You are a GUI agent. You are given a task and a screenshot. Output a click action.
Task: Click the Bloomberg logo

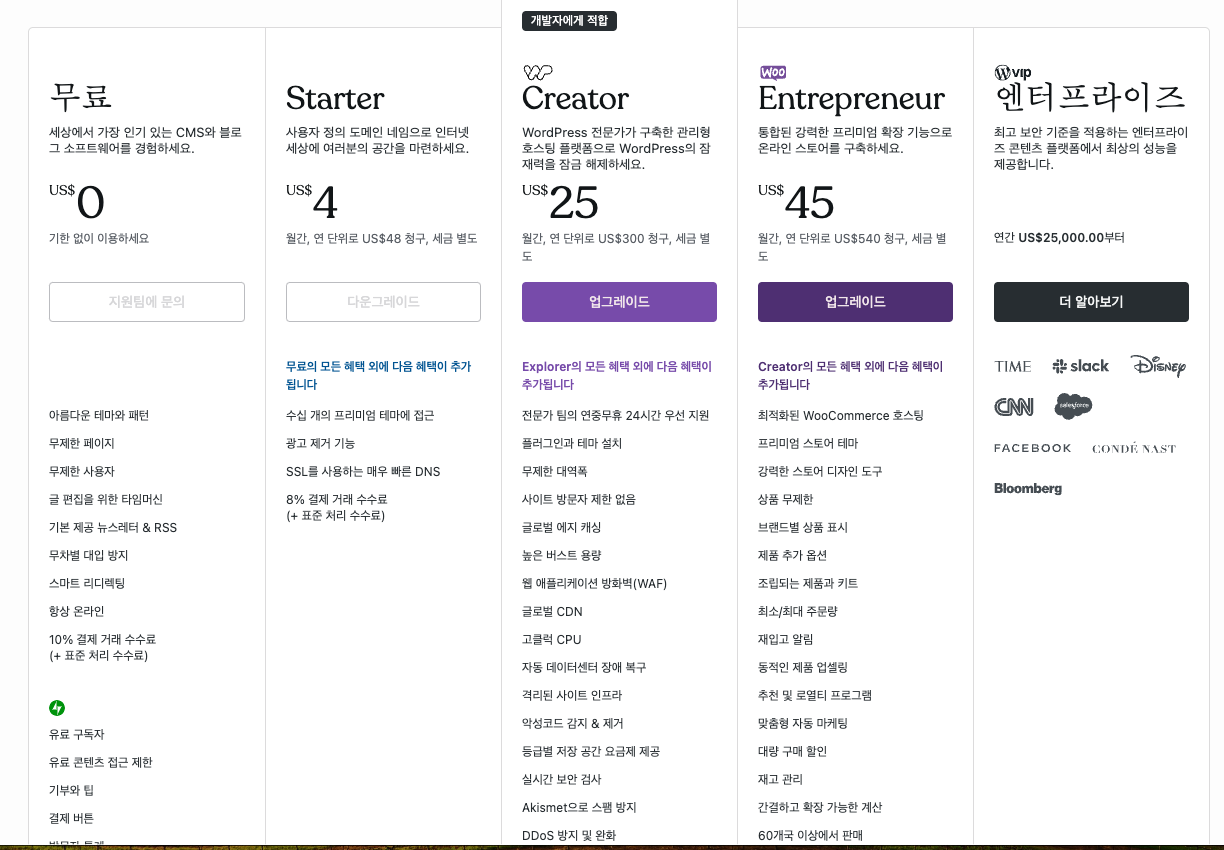(1028, 489)
